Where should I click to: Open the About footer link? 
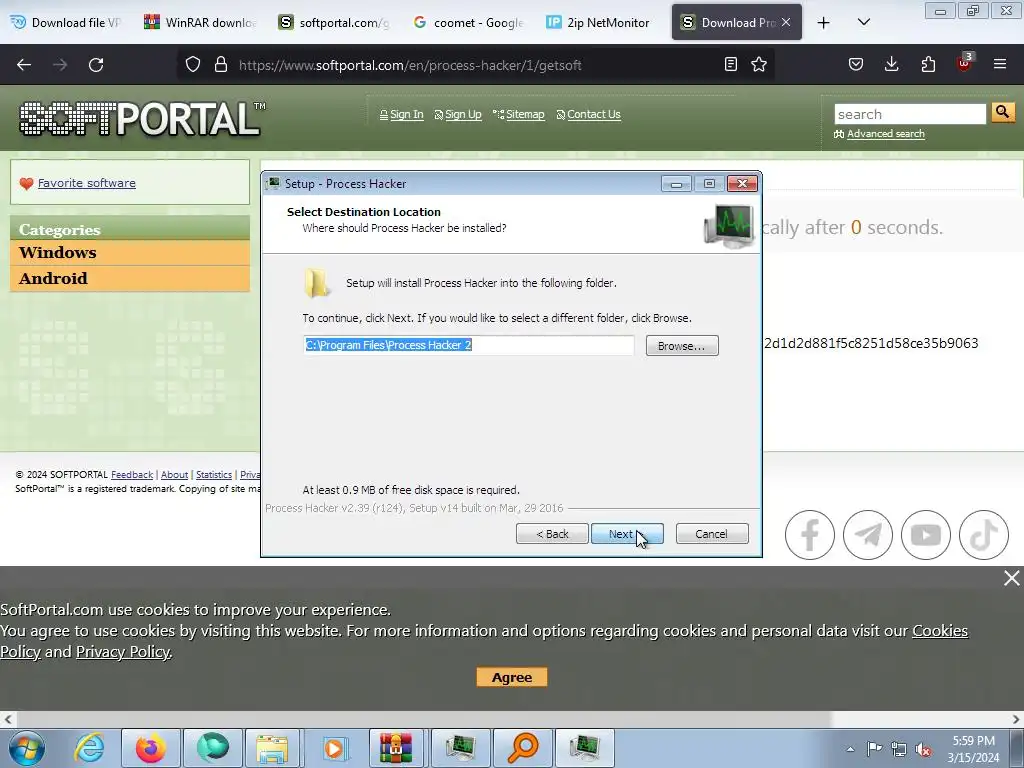174,475
